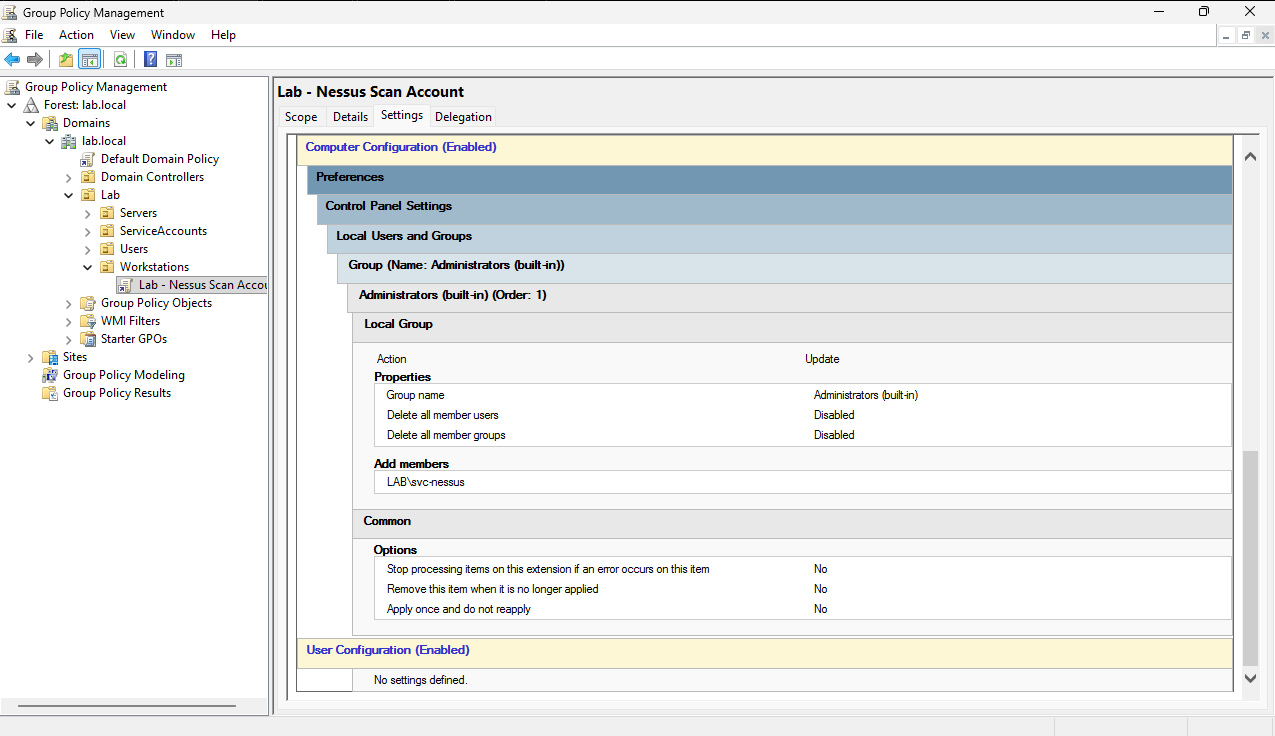The width and height of the screenshot is (1275, 736).
Task: Collapse the Local Group section header
Action: (x=792, y=326)
